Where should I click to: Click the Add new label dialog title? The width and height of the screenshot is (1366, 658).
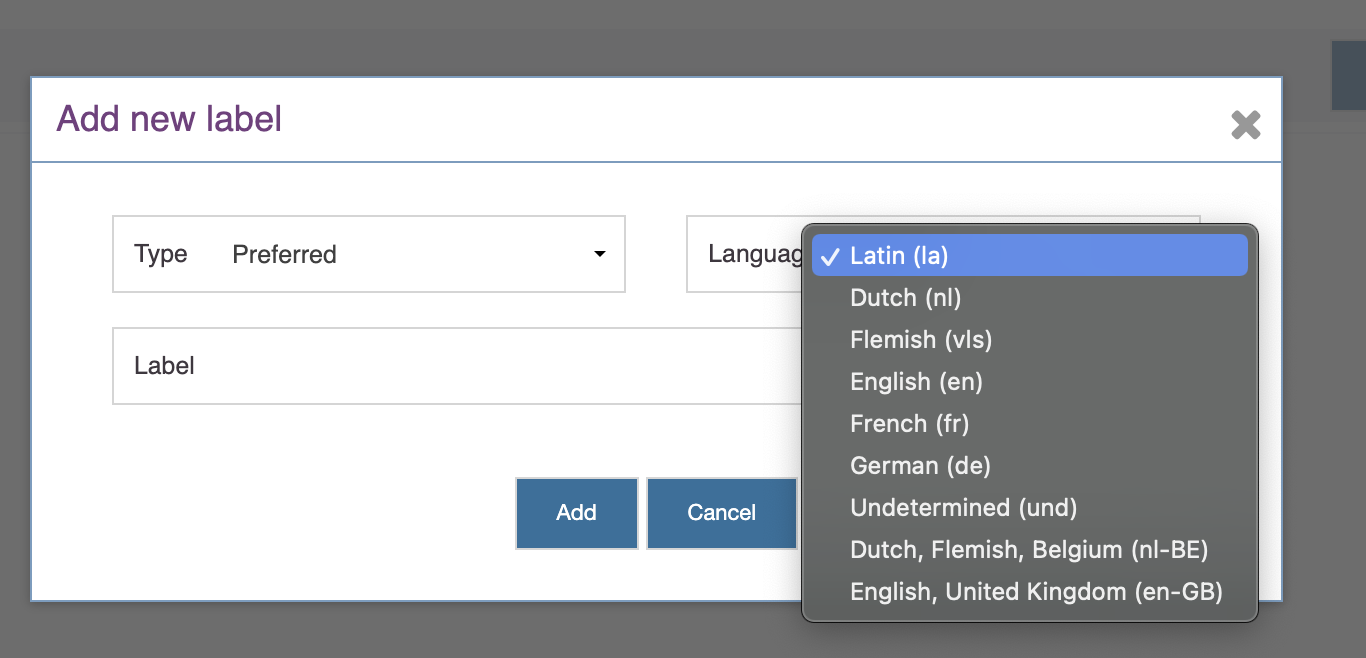pos(168,118)
